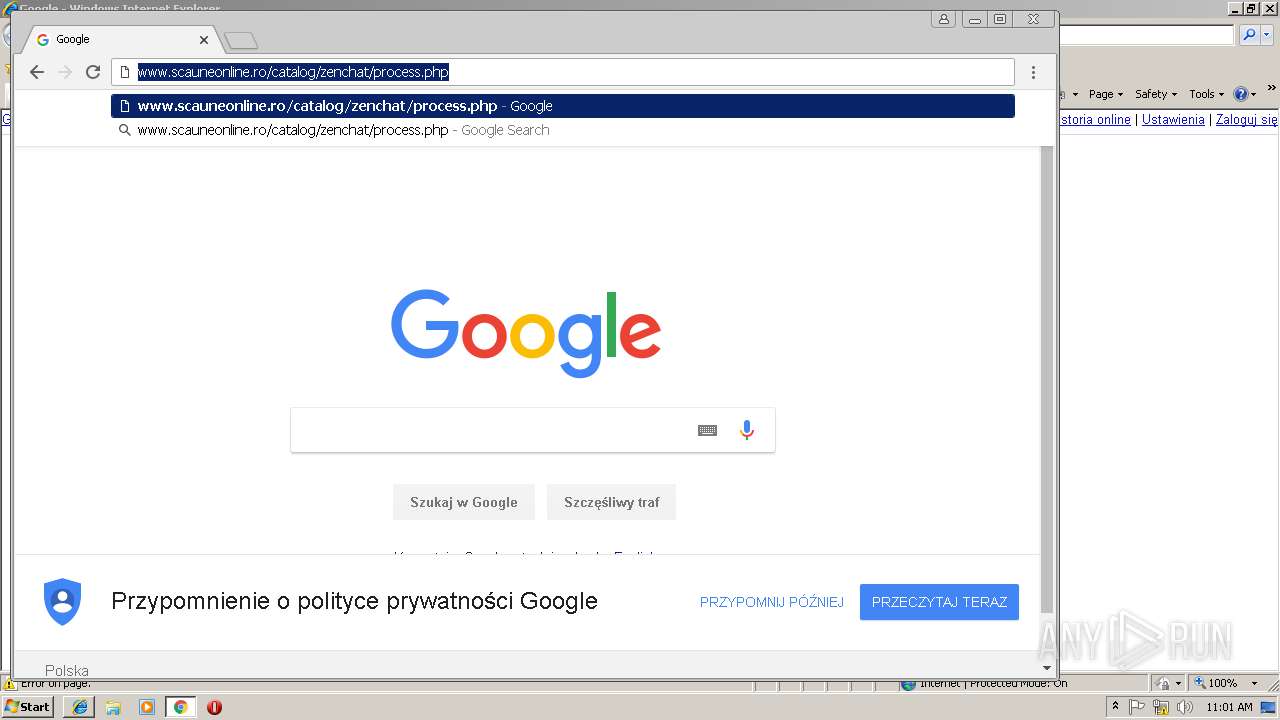Image resolution: width=1280 pixels, height=720 pixels.
Task: Launch Windows Media Player from taskbar
Action: pyautogui.click(x=147, y=707)
